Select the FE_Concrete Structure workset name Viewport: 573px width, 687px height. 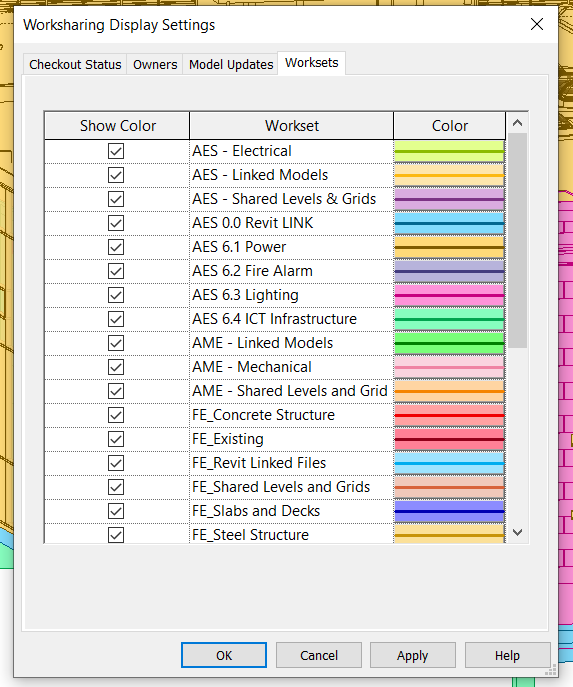point(263,415)
